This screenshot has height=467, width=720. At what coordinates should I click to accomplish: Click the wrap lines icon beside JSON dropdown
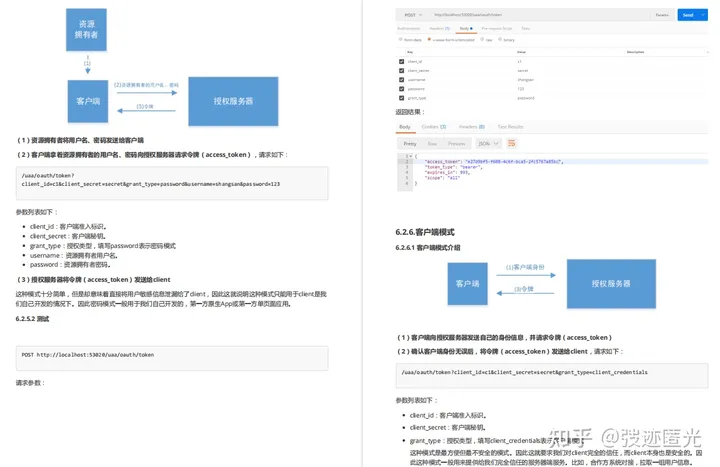click(512, 144)
